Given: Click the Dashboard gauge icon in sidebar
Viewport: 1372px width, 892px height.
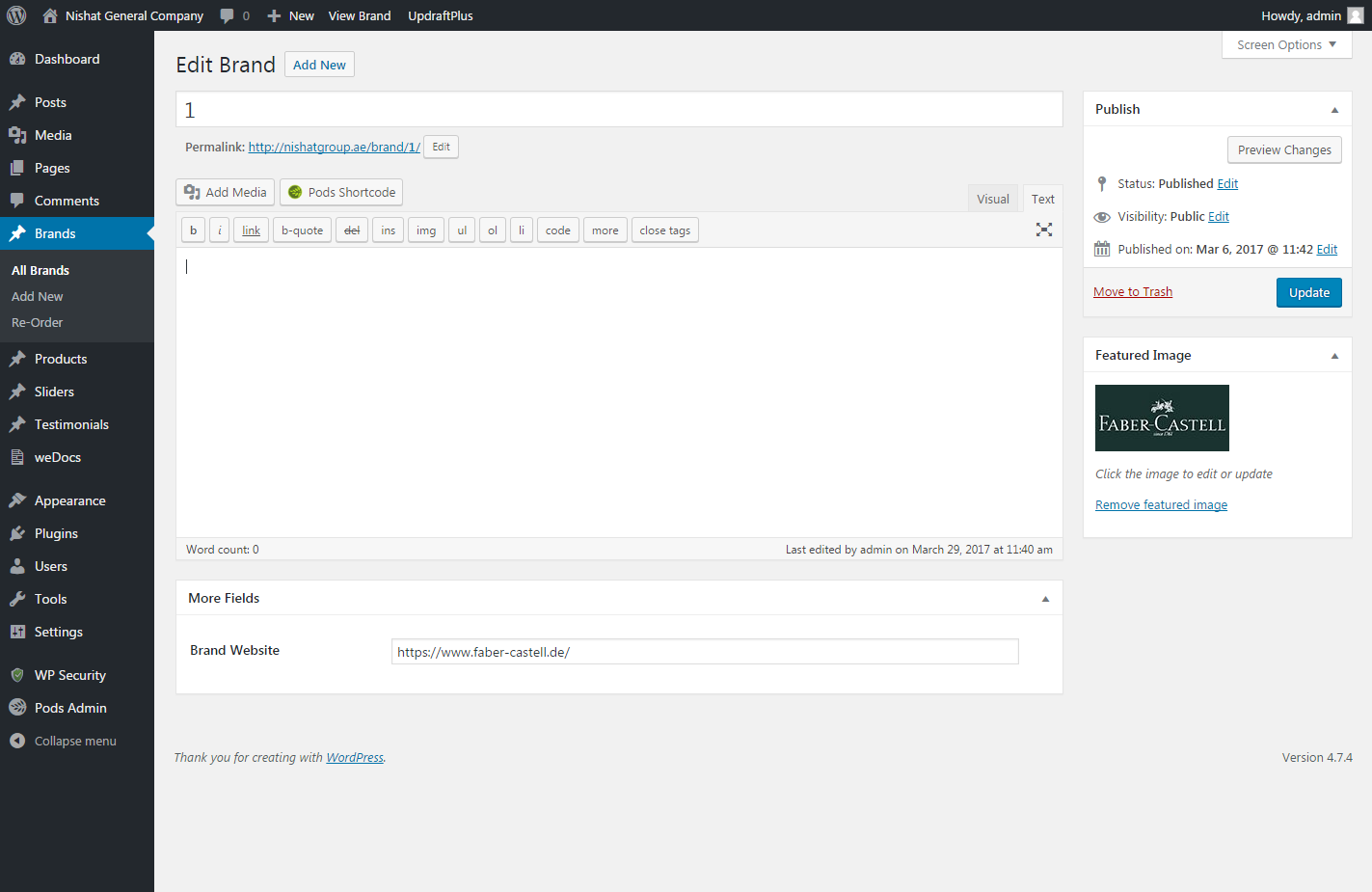Looking at the screenshot, I should pos(17,59).
